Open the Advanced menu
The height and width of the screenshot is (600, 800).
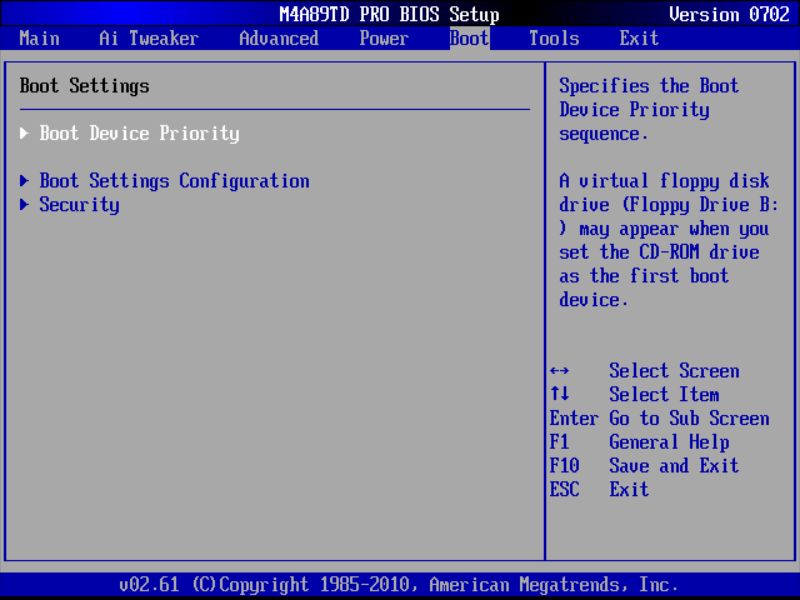(279, 38)
